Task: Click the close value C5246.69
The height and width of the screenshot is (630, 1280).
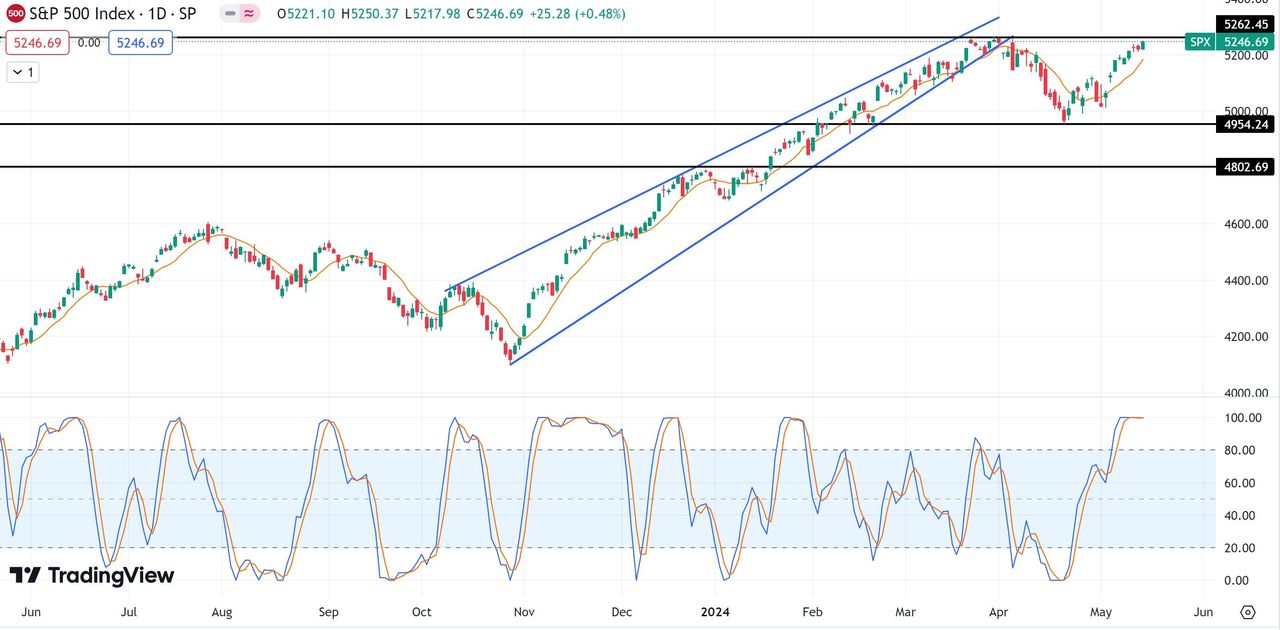Action: coord(496,14)
